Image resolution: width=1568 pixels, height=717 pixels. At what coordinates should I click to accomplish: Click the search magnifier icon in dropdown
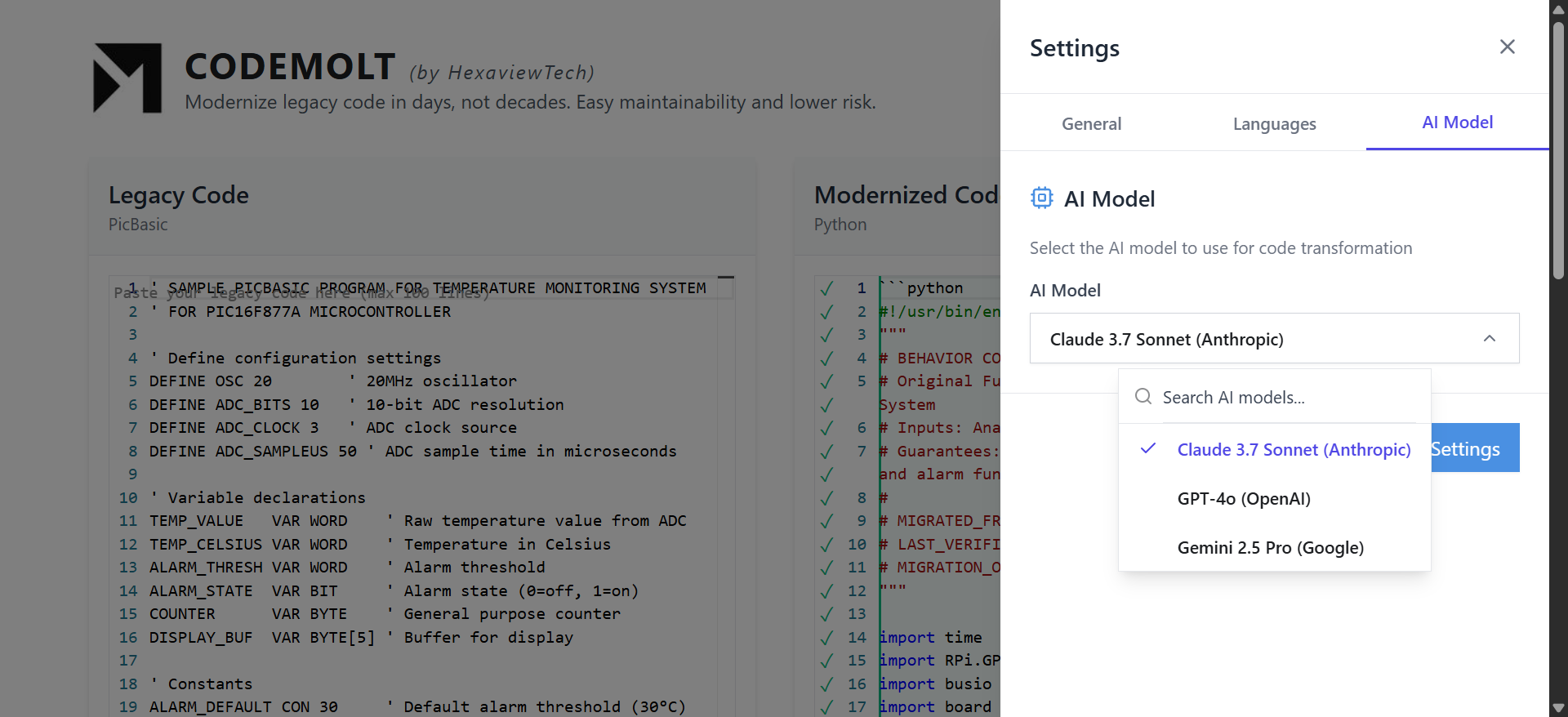coord(1143,397)
